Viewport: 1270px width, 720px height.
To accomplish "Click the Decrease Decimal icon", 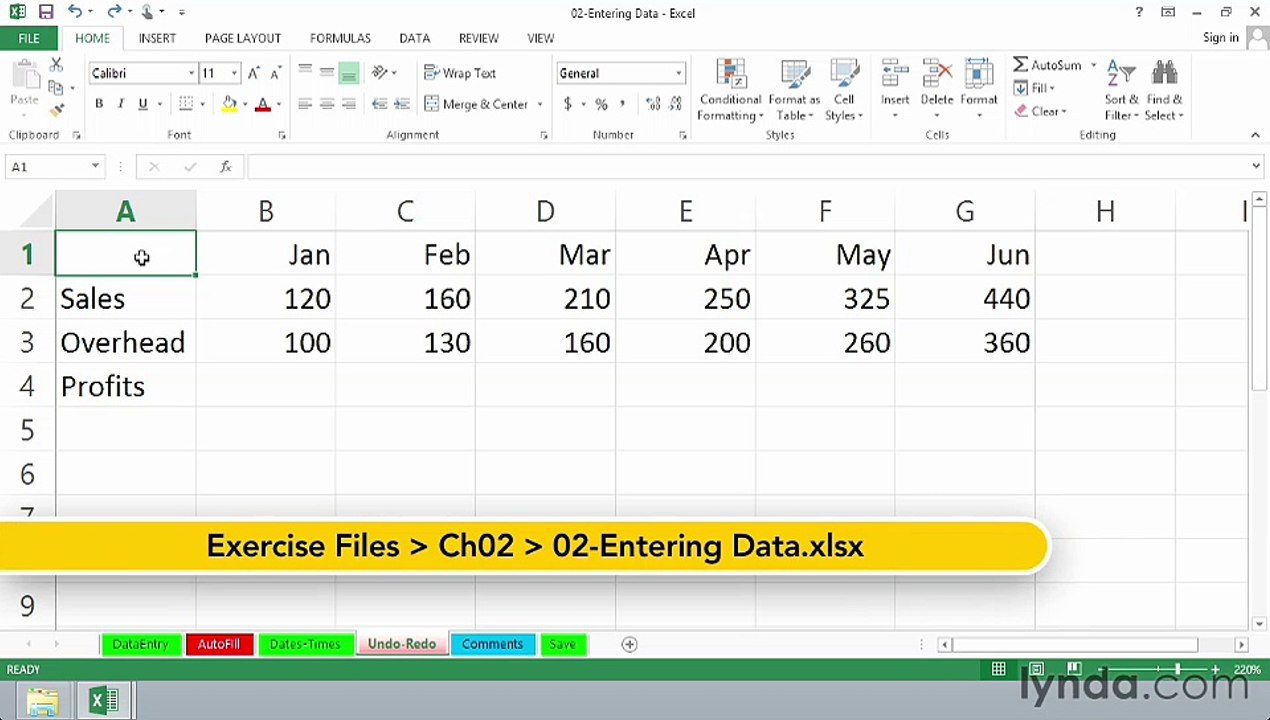I will (x=676, y=104).
